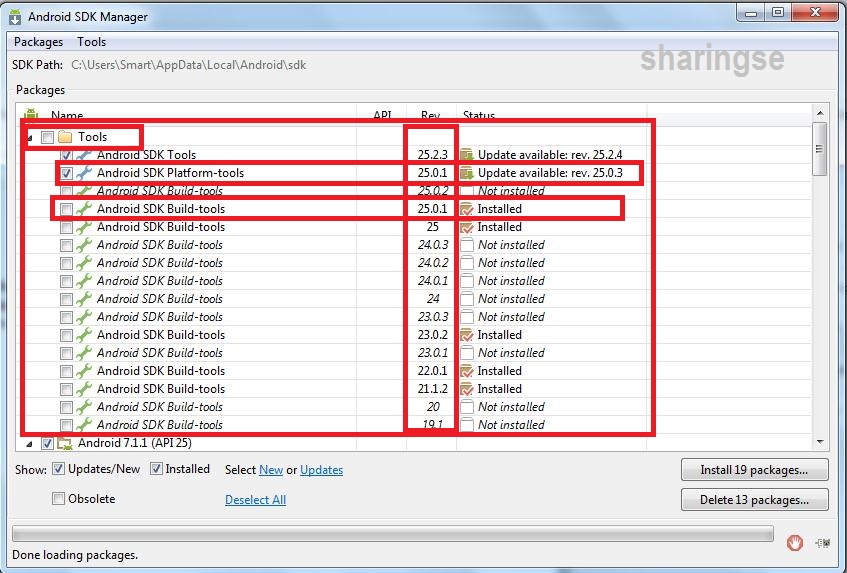Open the Tools menu
Viewport: 847px width, 573px height.
pos(91,42)
